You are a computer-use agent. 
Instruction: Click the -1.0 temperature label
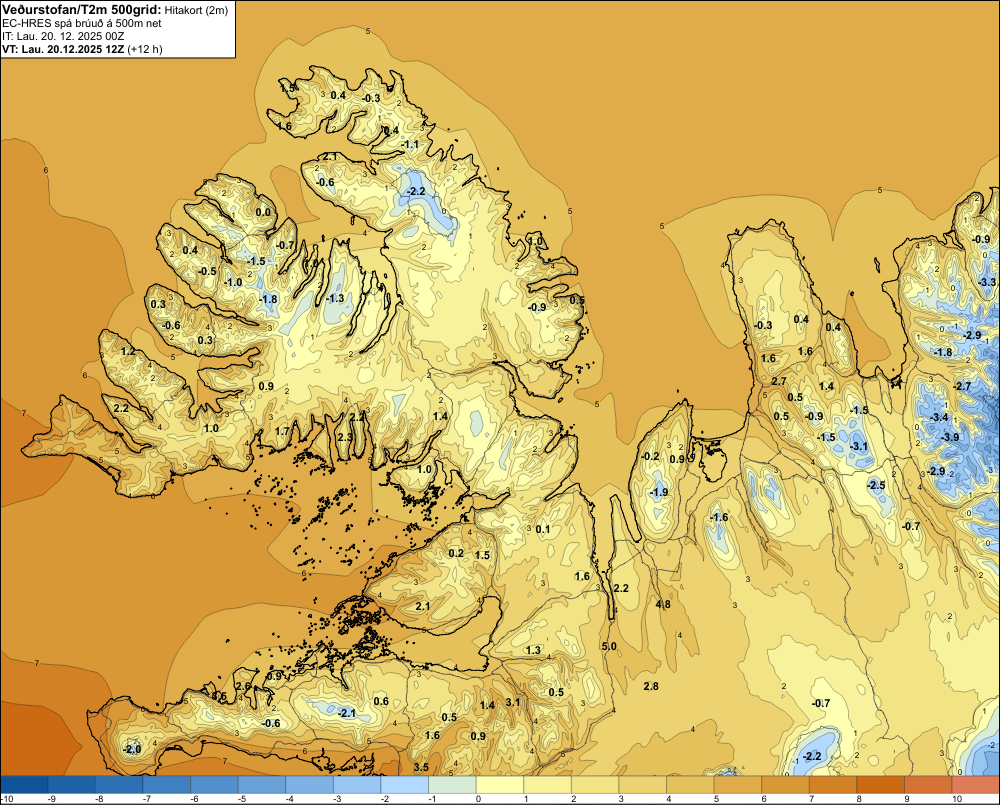coord(233,282)
